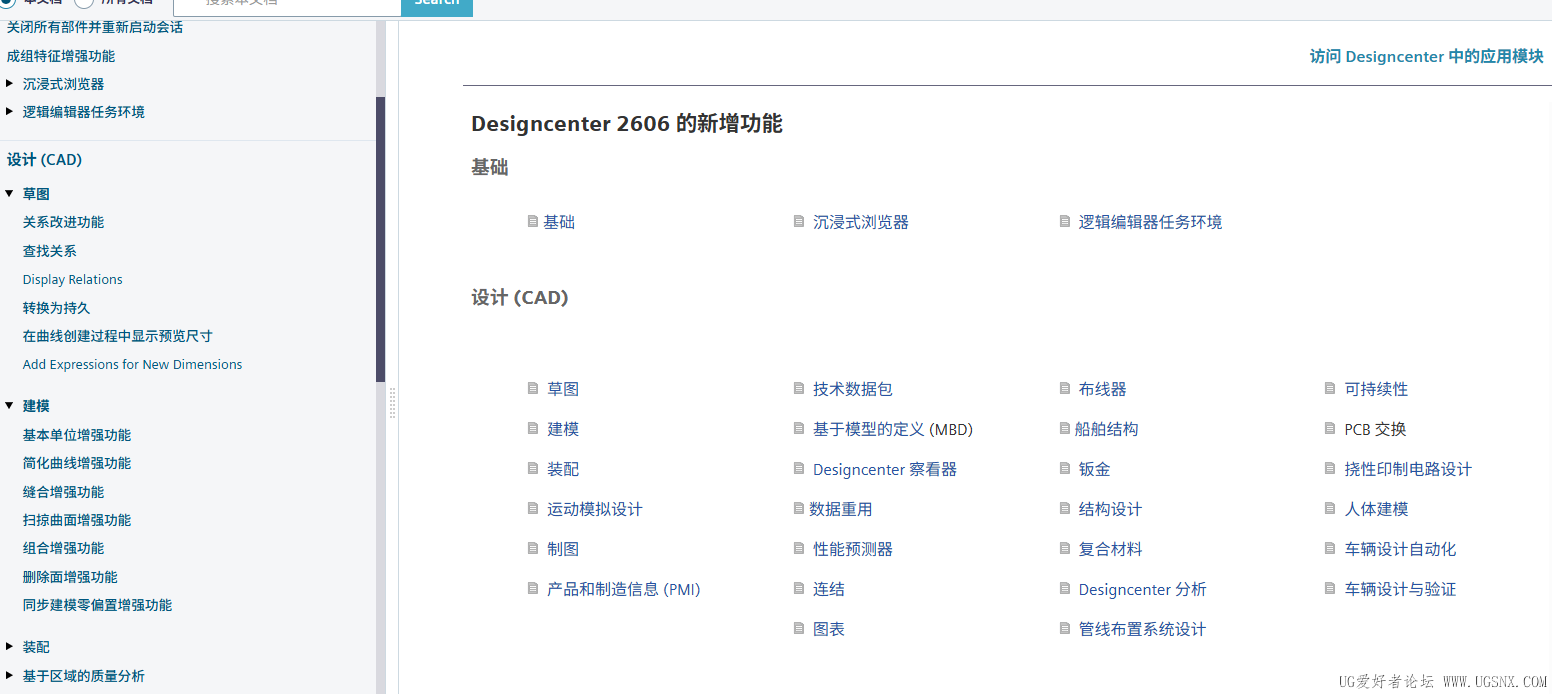Select the 所有文档 radio button
This screenshot has height=694, width=1552.
(85, 3)
